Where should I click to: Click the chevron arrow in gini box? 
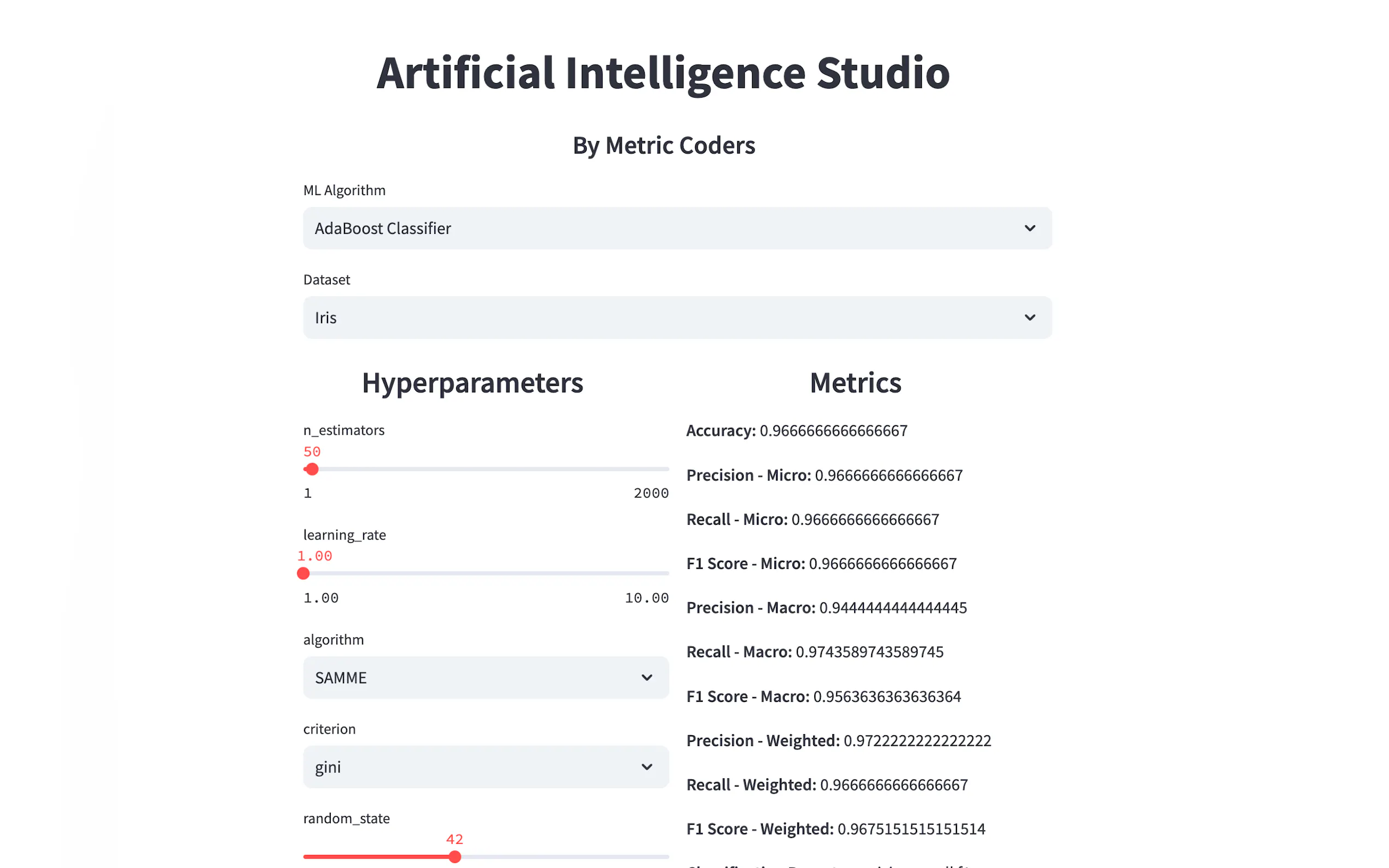[646, 767]
